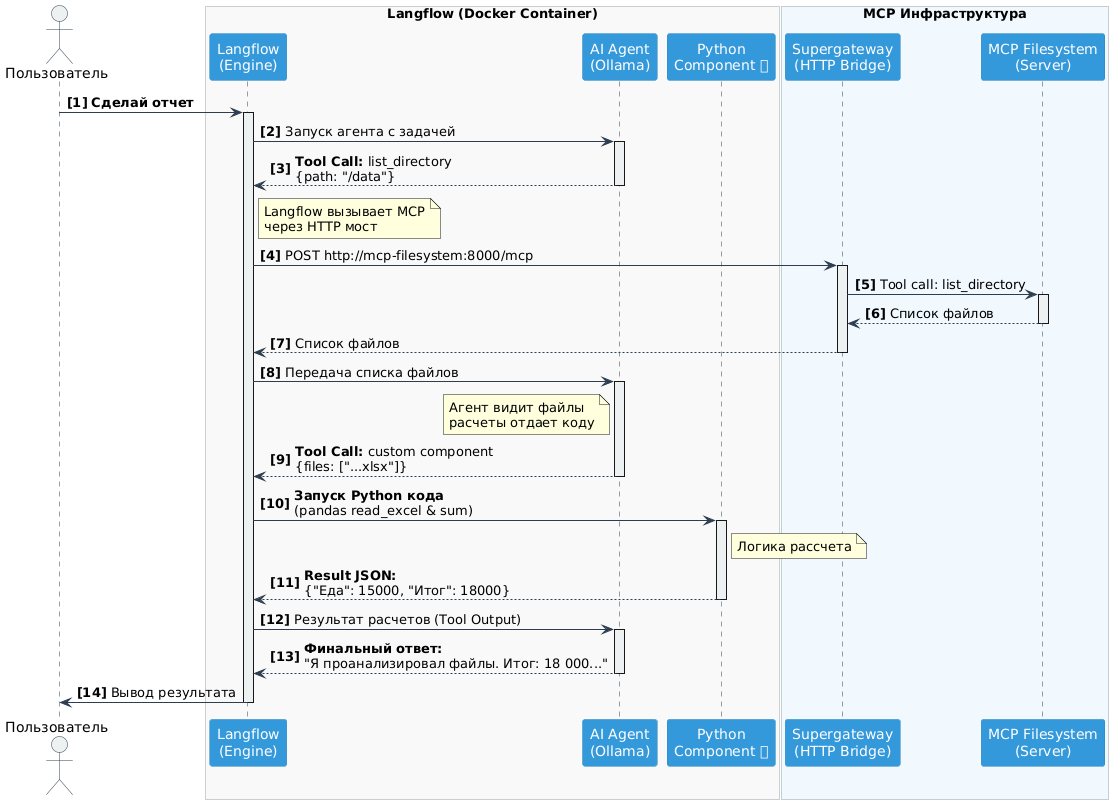Select the bottom AI Agent (Ollama) box

[x=619, y=742]
